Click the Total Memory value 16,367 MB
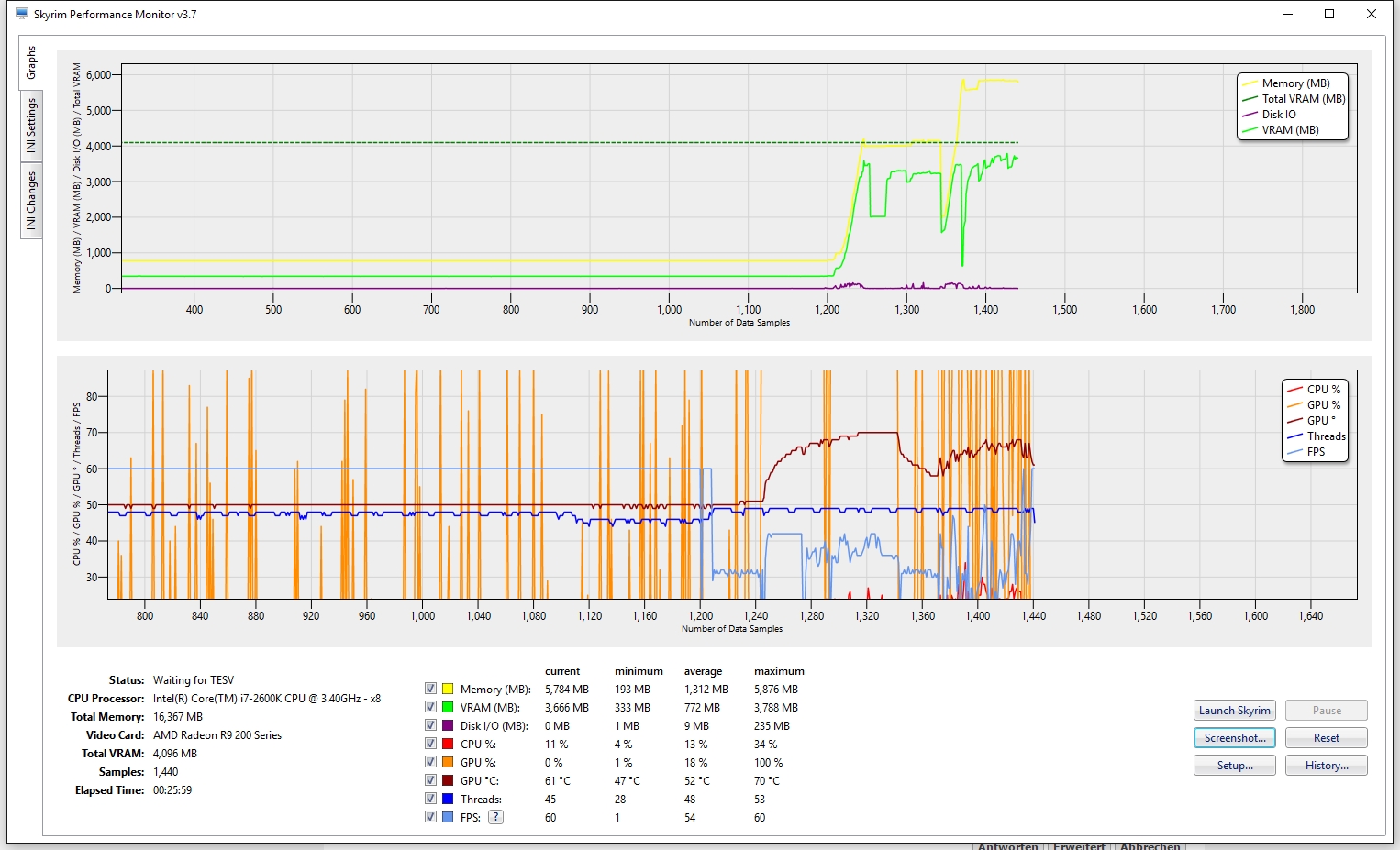The width and height of the screenshot is (1400, 850). [x=178, y=717]
